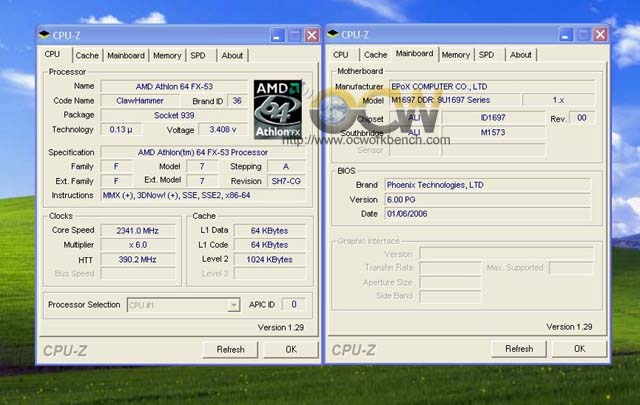
Task: Click the SH7-CG revision value
Action: (286, 181)
